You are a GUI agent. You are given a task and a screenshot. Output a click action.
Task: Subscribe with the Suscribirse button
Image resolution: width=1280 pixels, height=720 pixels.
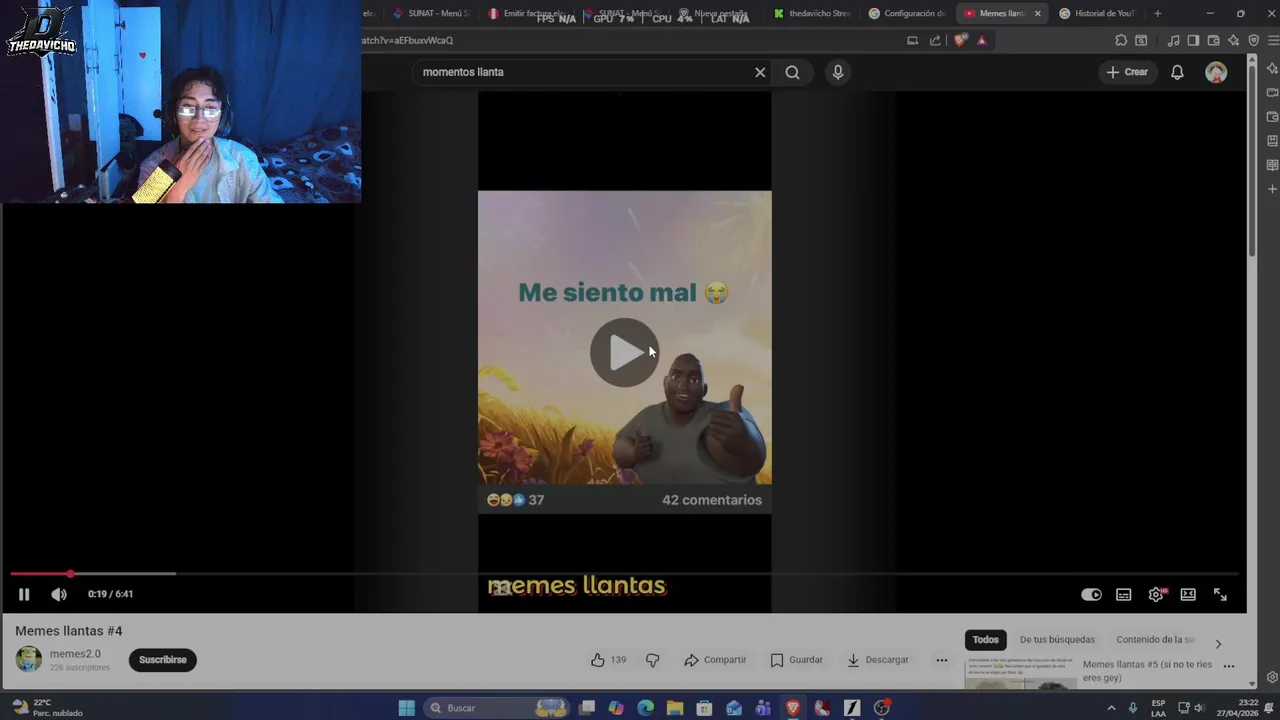(x=163, y=660)
